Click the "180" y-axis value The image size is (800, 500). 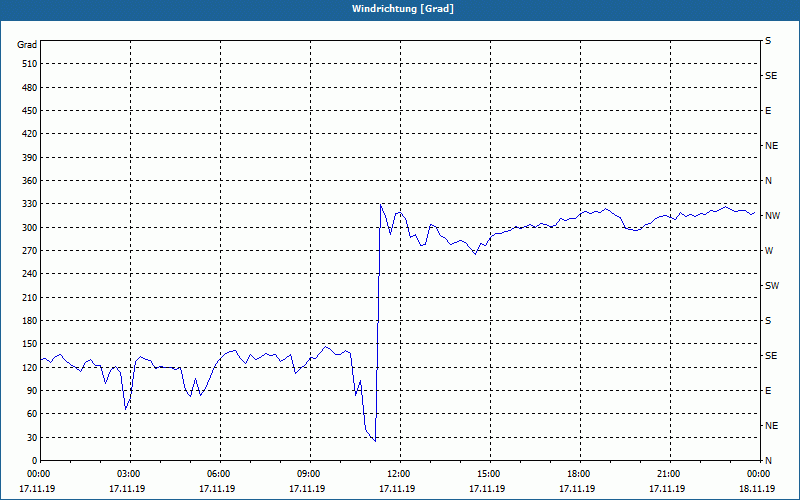(30, 321)
